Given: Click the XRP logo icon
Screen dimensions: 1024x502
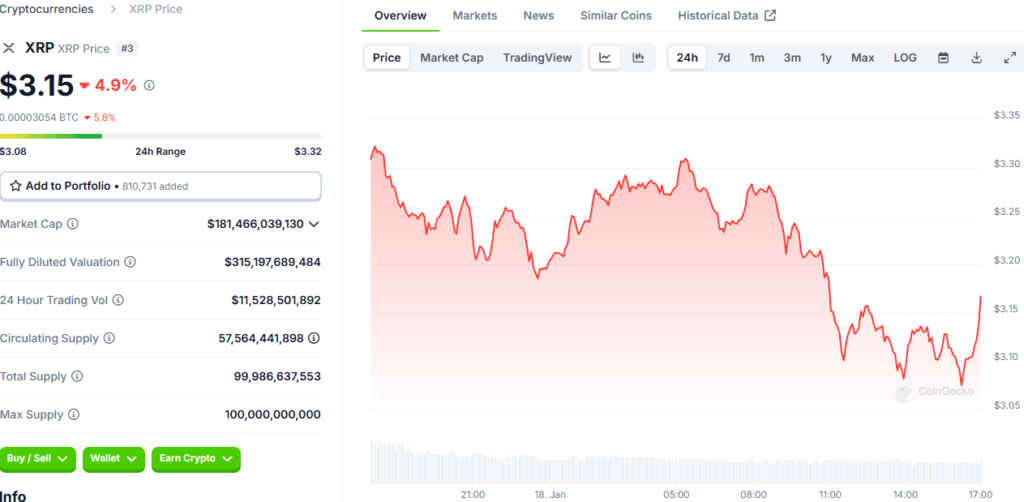Looking at the screenshot, I should 9,48.
